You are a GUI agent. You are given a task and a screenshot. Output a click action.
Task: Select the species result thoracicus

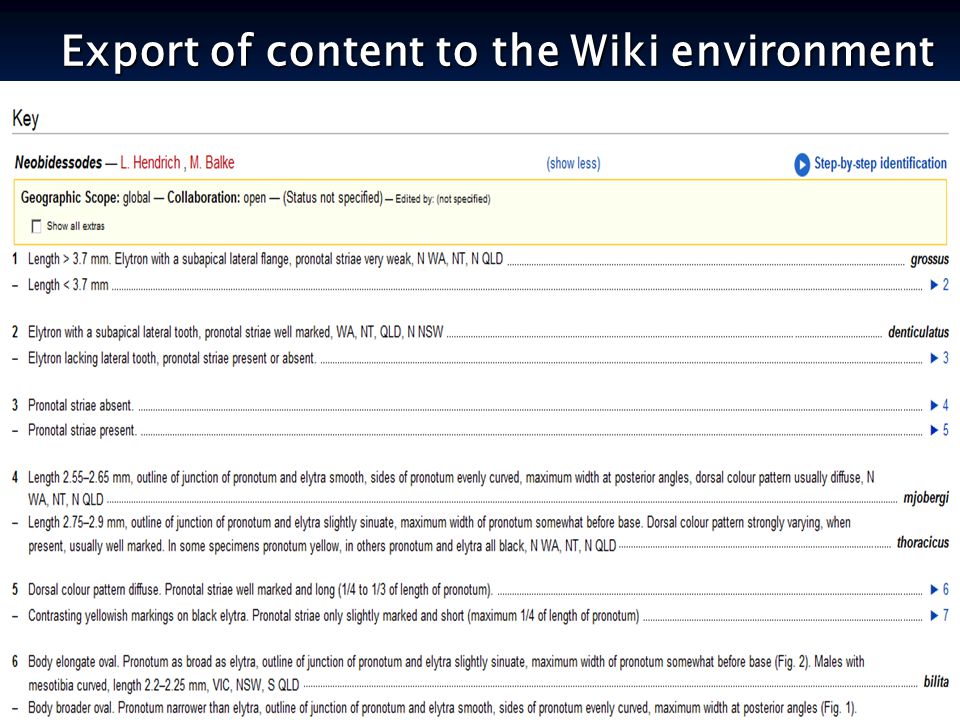coord(923,542)
